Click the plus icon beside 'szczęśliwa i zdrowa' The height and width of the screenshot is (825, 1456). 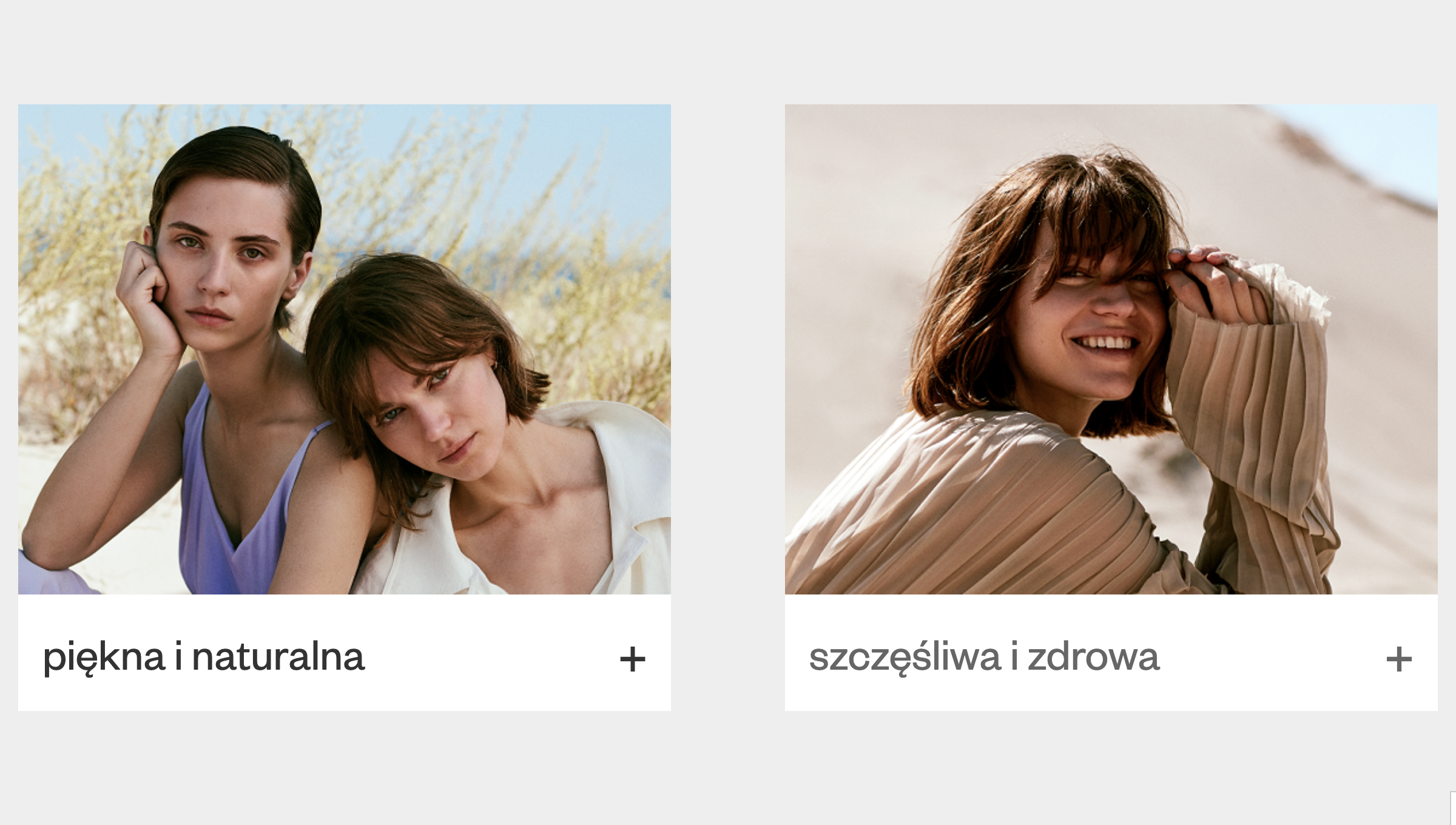(x=1399, y=659)
